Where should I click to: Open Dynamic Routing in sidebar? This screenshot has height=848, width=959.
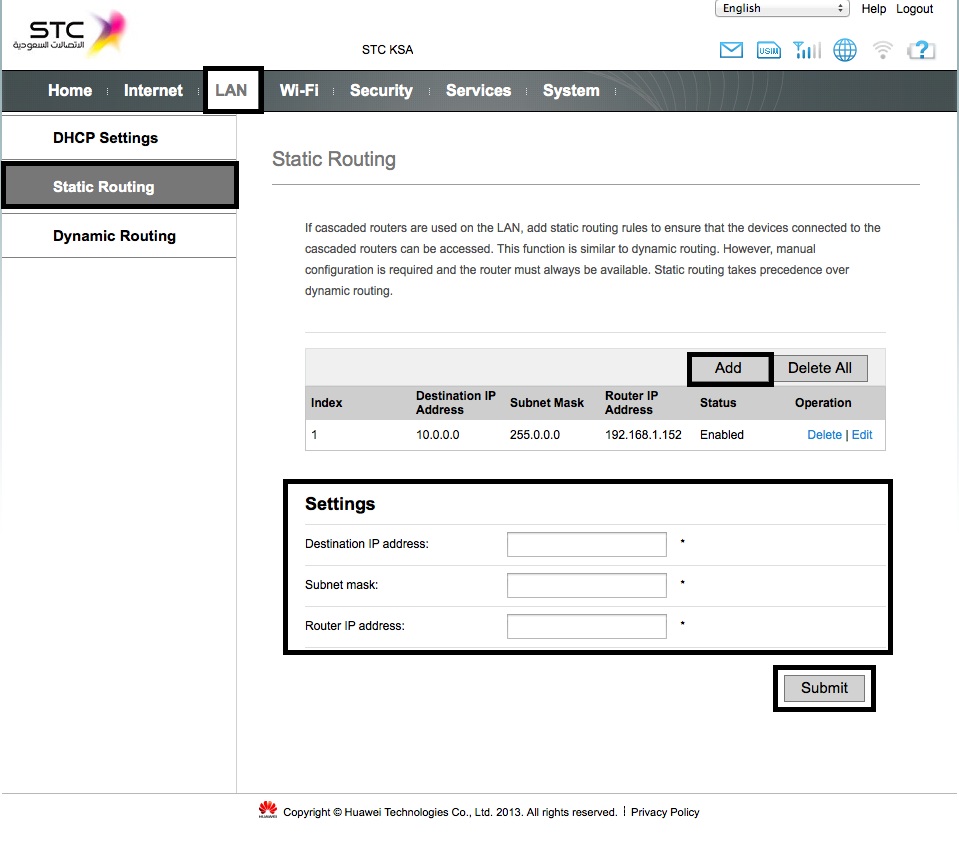[114, 236]
